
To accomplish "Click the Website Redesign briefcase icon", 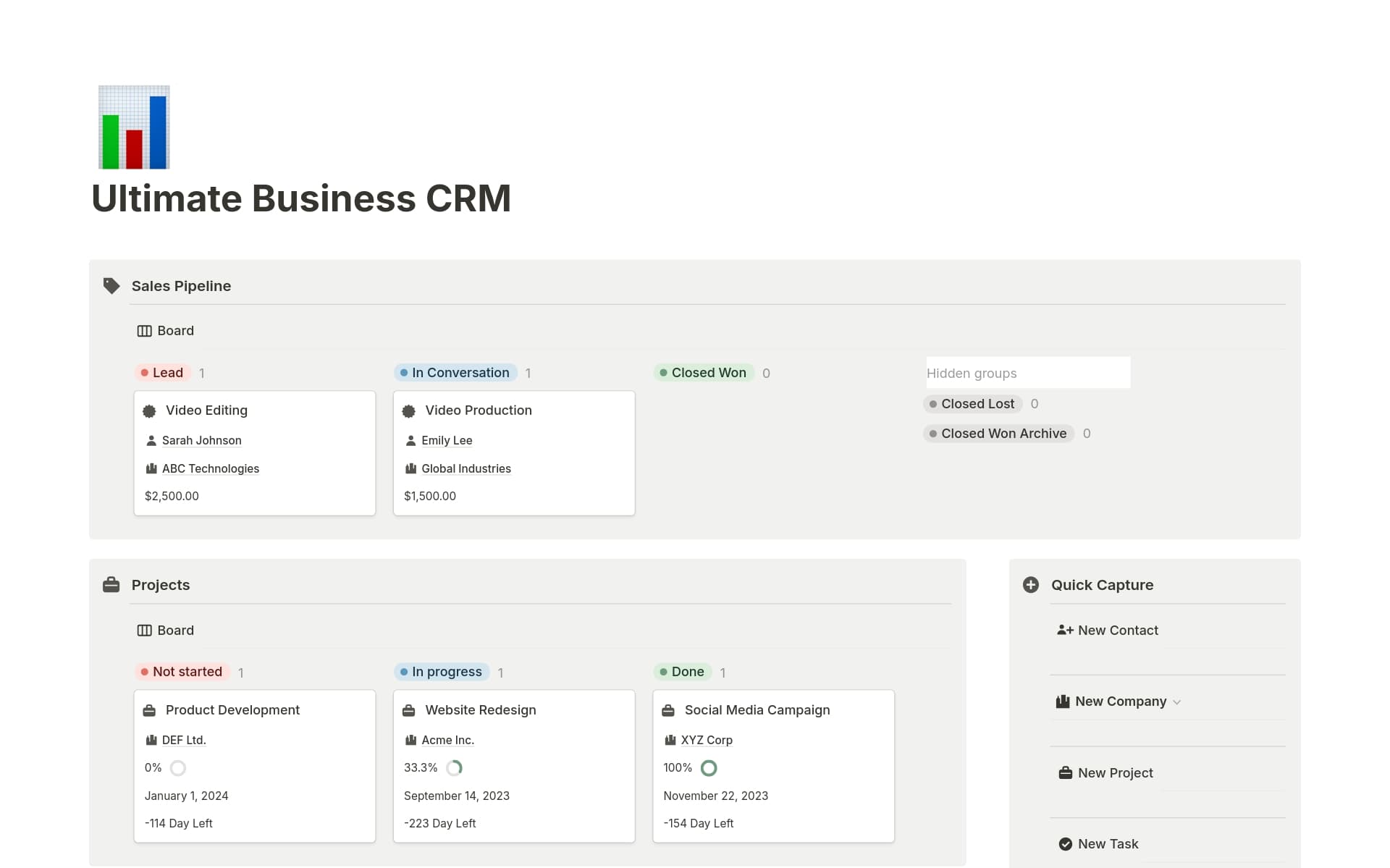I will (409, 711).
